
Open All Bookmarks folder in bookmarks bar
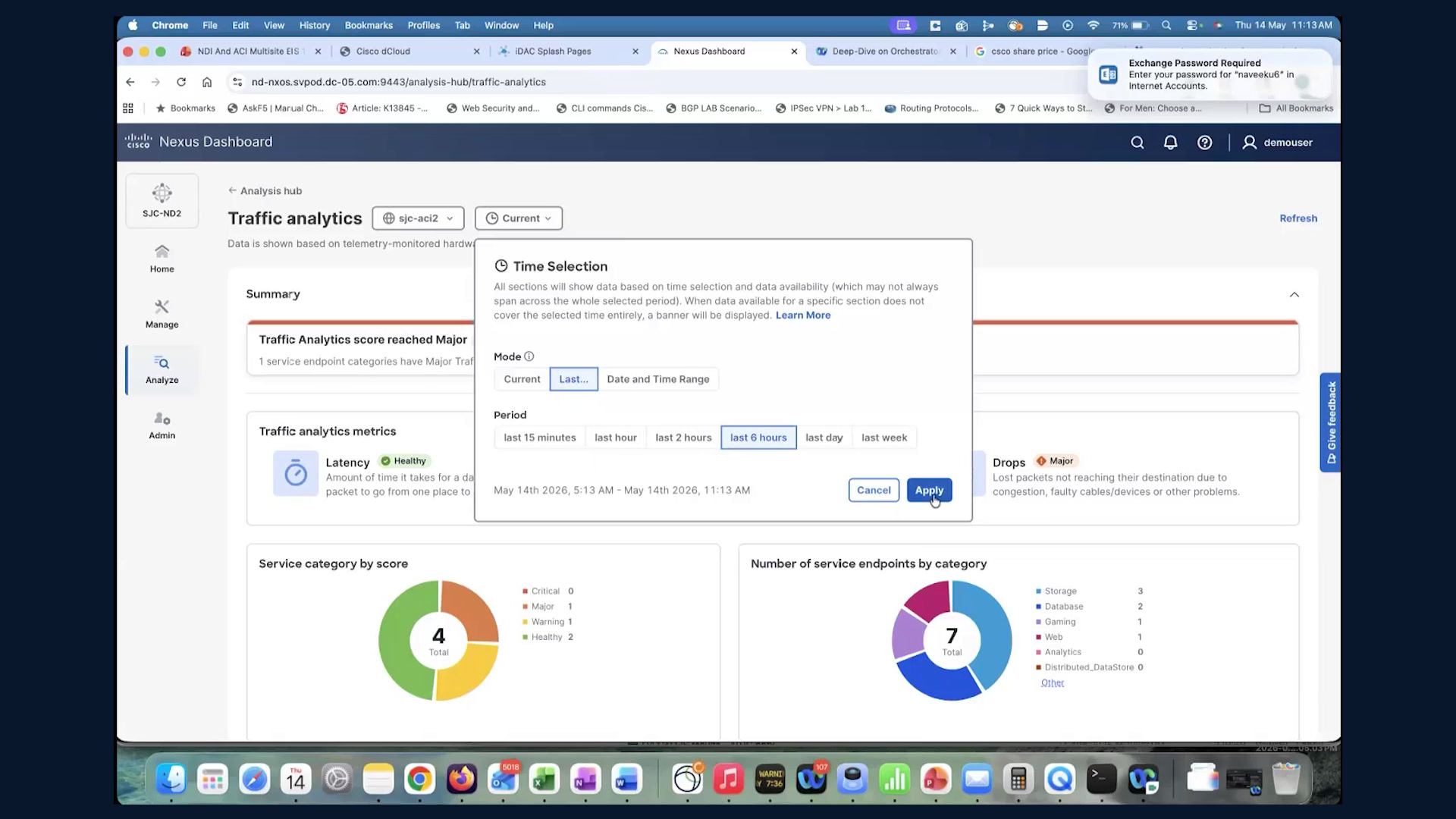click(x=1296, y=108)
